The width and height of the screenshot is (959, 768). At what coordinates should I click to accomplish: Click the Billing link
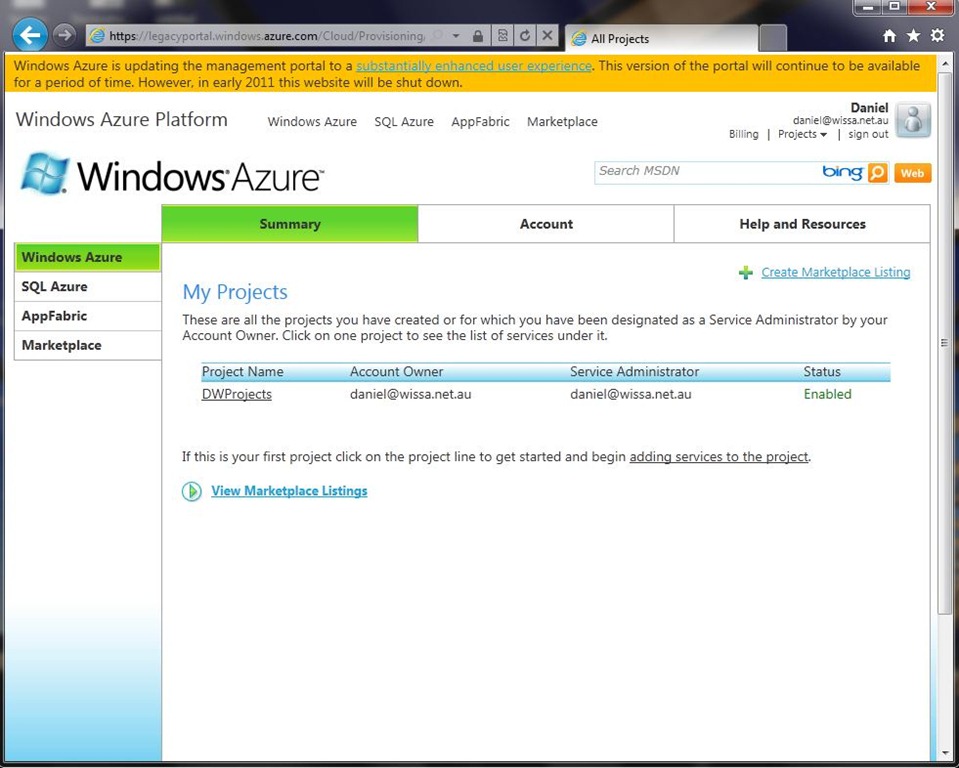tap(743, 134)
